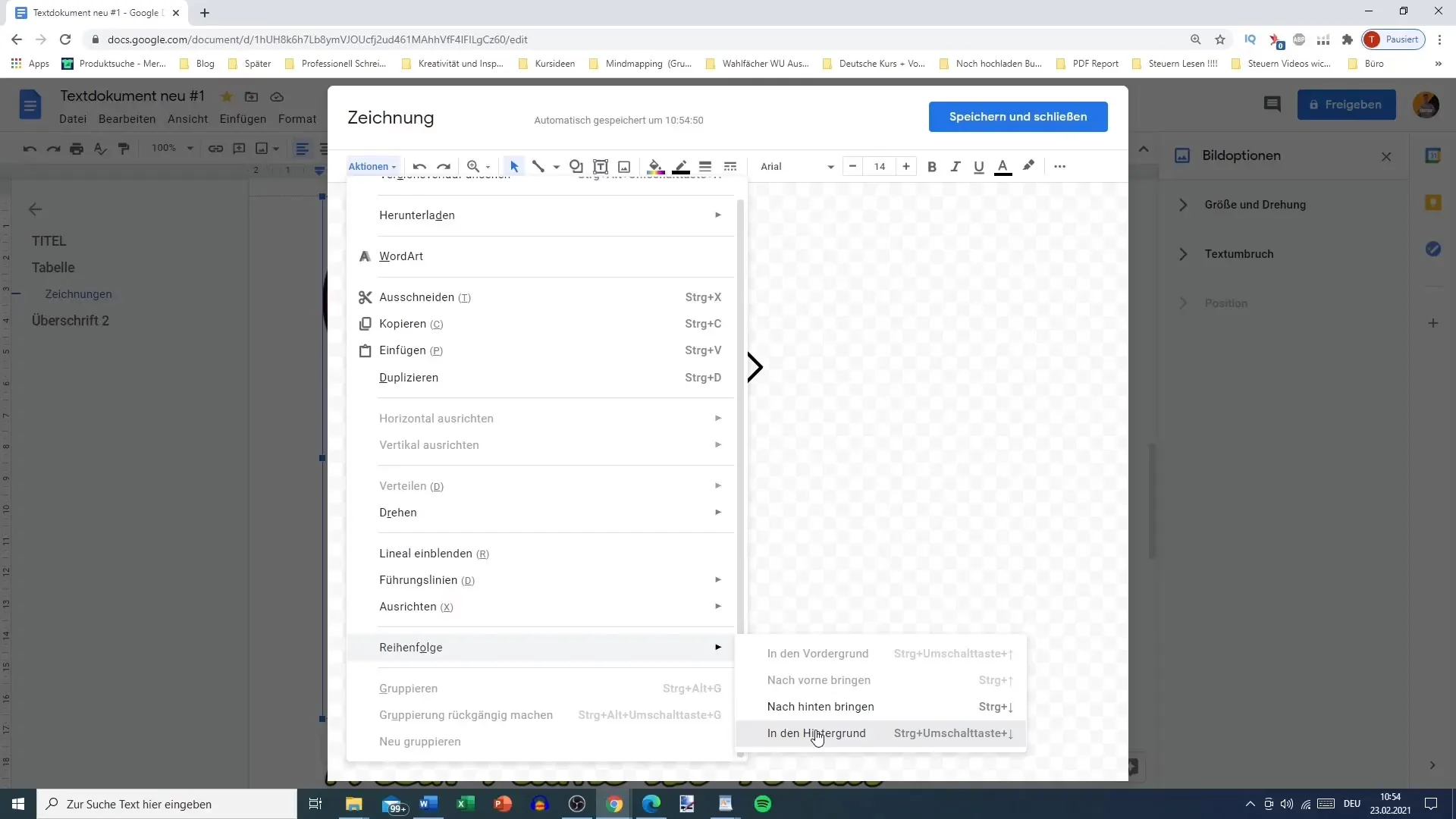The height and width of the screenshot is (819, 1456).
Task: Select font size stepper field value 14
Action: (x=879, y=167)
